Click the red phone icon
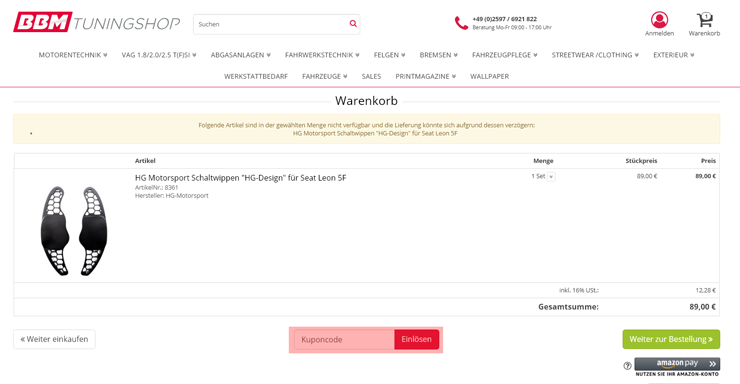The image size is (740, 384). pyautogui.click(x=461, y=23)
